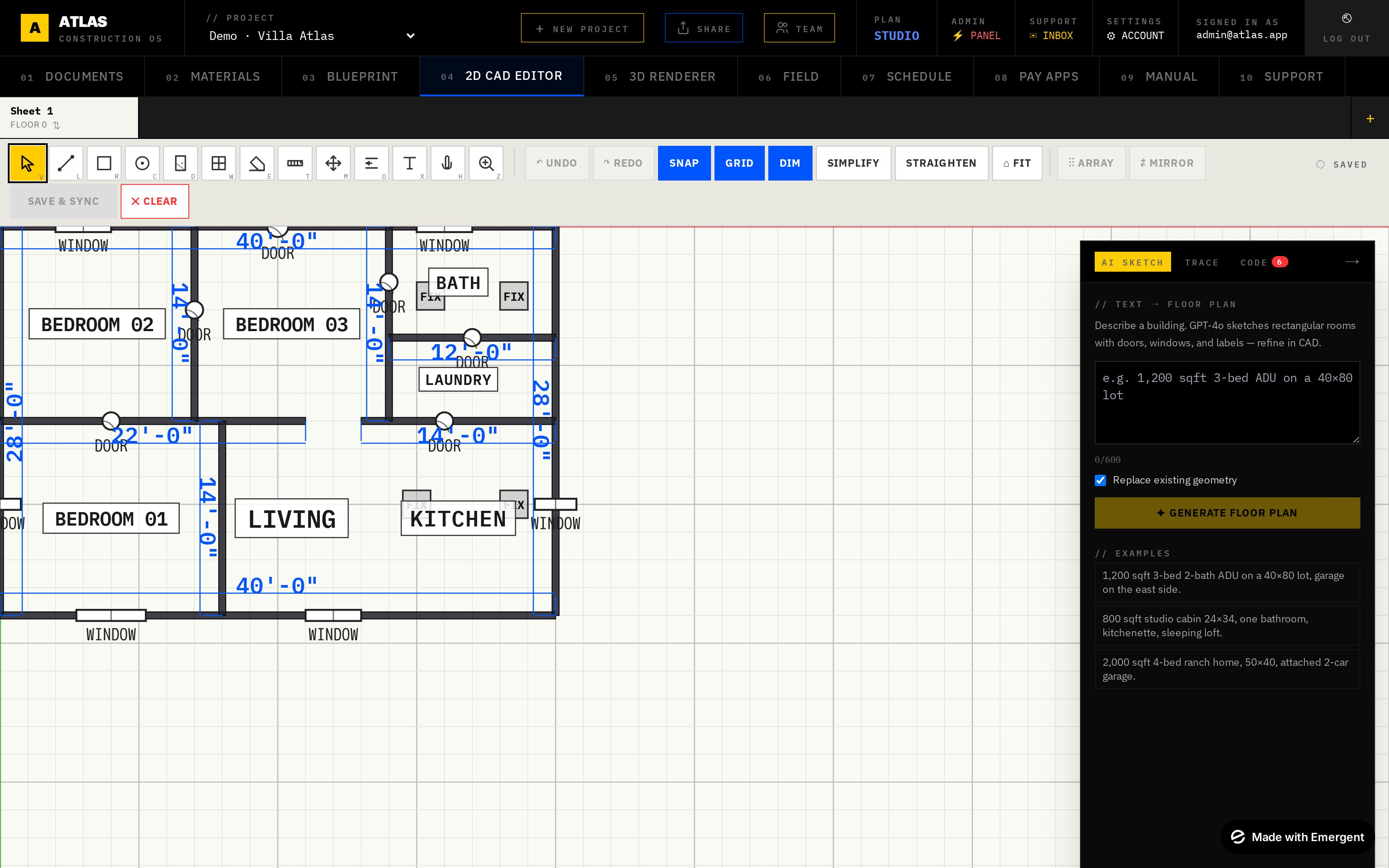Click the Save & Sync button
The width and height of the screenshot is (1389, 868).
[63, 201]
